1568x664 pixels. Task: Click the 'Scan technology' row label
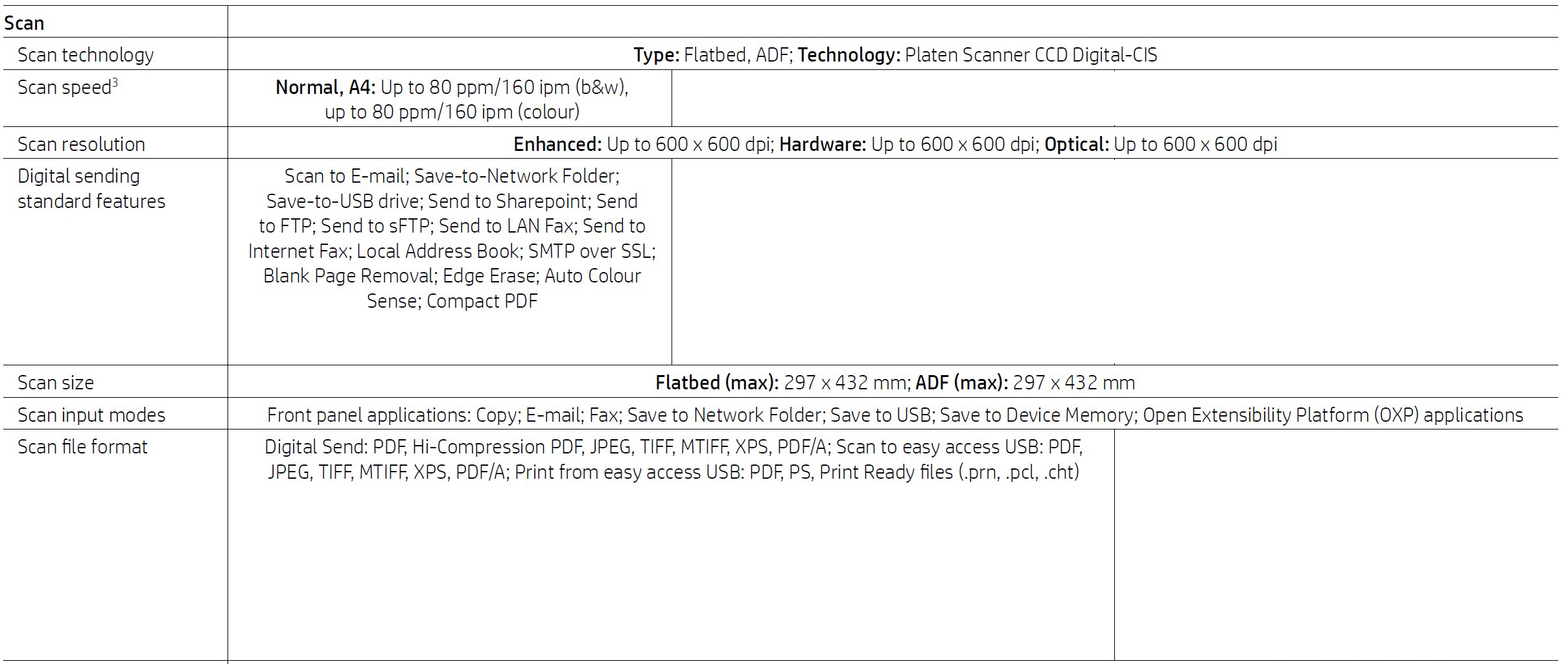click(85, 55)
